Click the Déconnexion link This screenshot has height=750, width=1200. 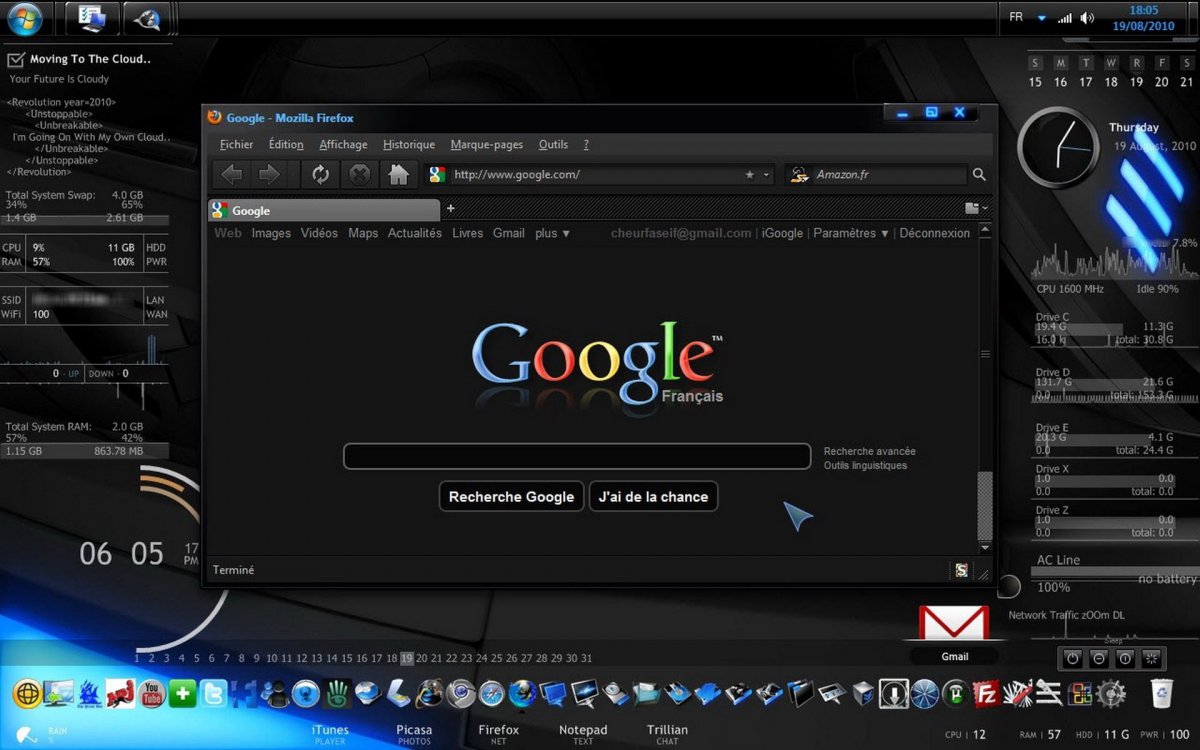[x=935, y=233]
